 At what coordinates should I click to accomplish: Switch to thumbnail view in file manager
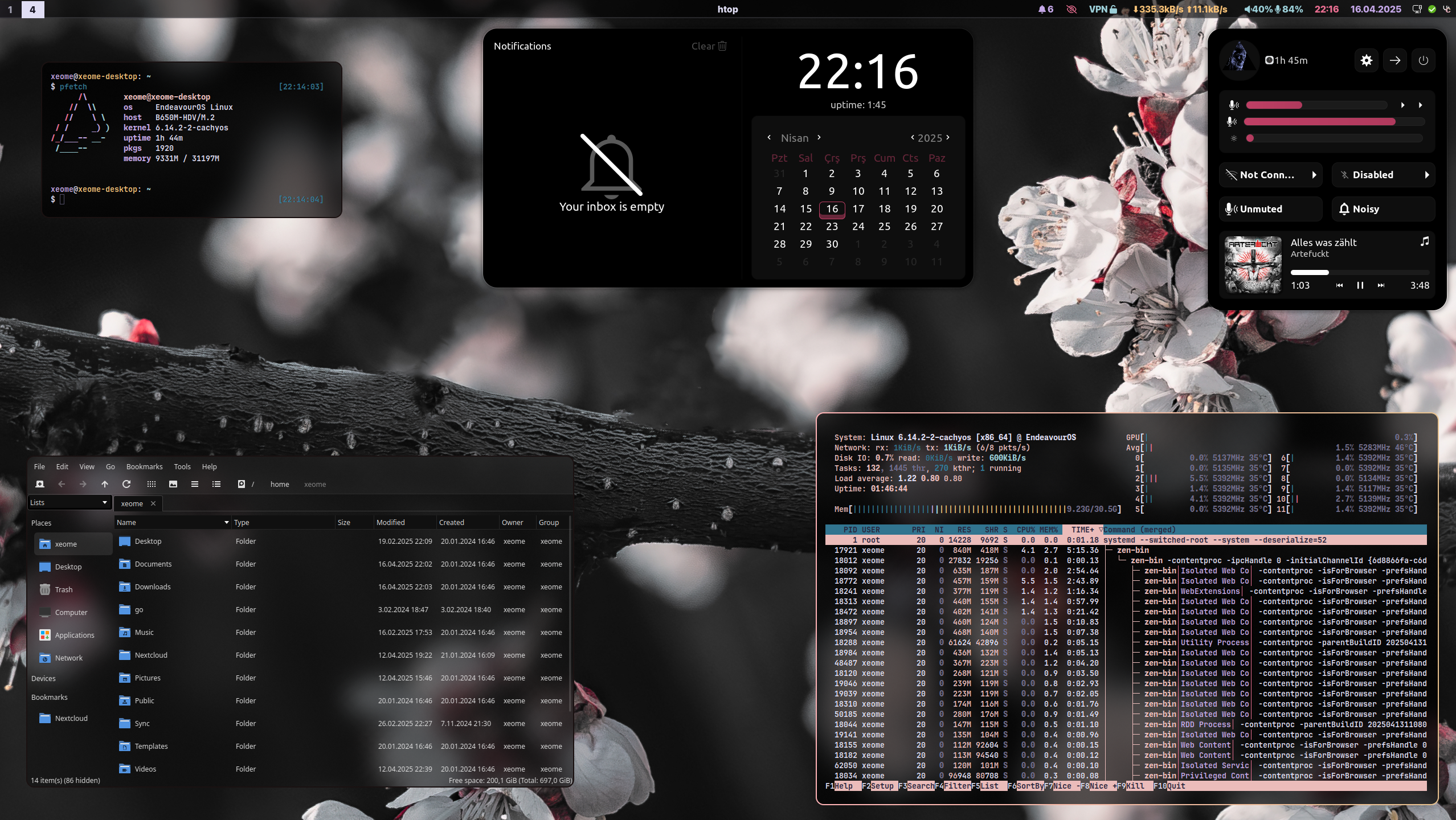pyautogui.click(x=173, y=484)
